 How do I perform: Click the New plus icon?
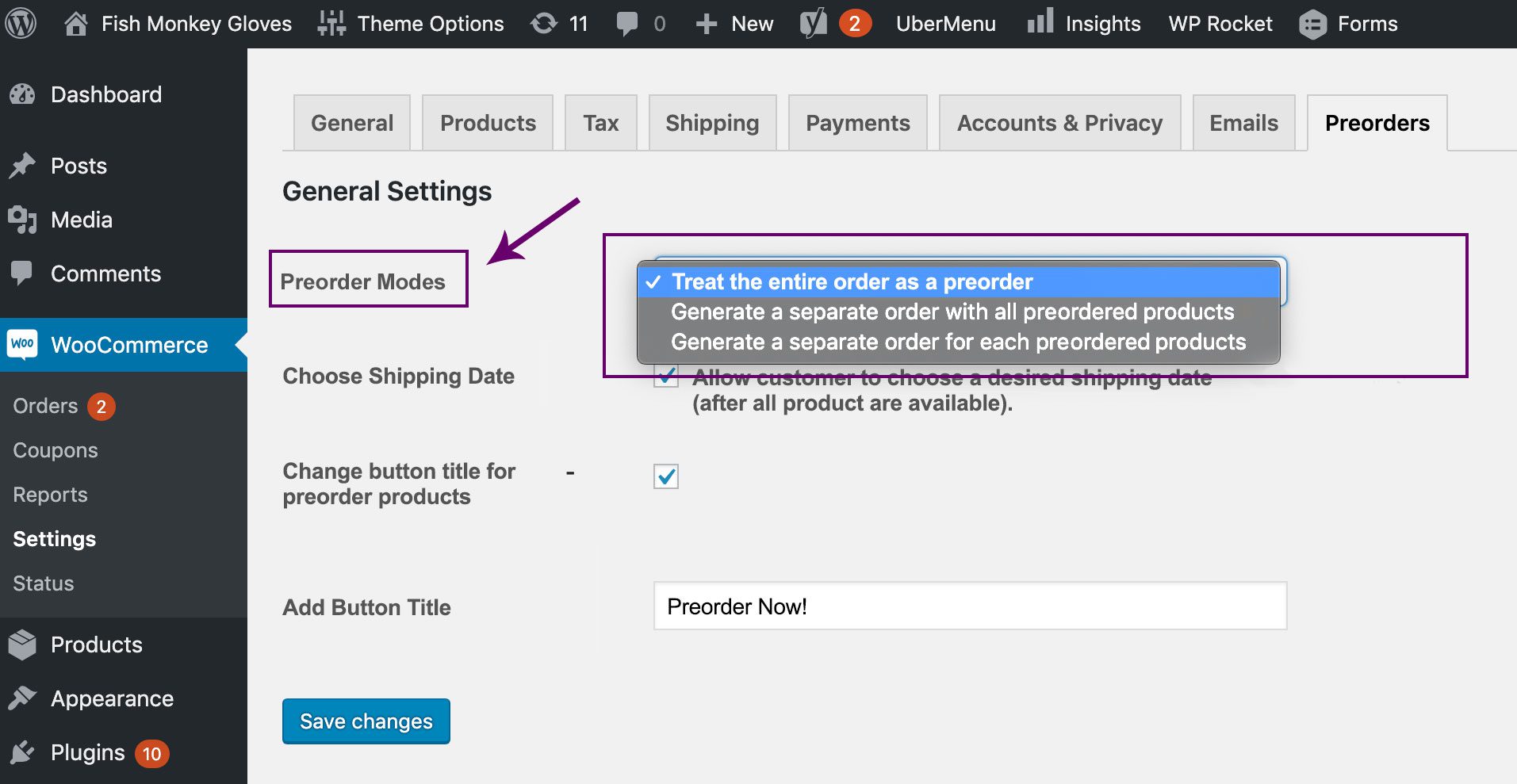point(706,23)
